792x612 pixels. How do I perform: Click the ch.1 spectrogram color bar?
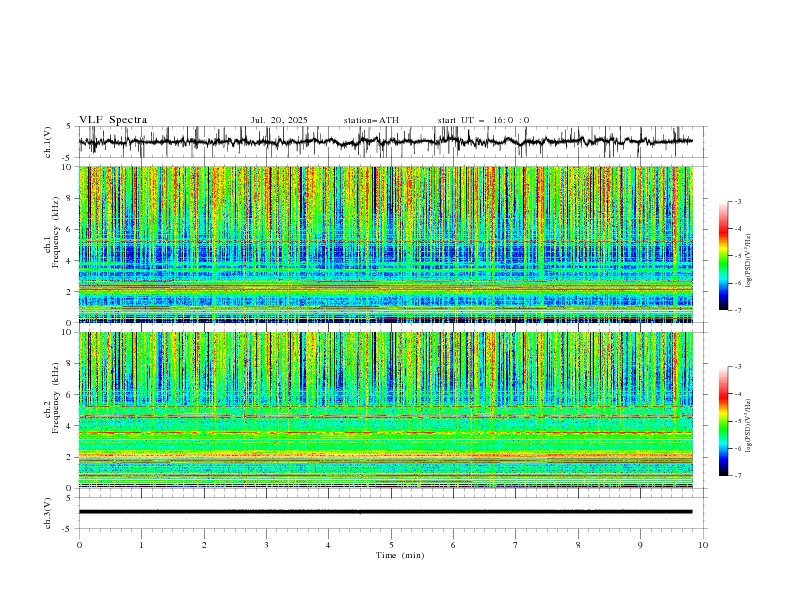point(723,256)
